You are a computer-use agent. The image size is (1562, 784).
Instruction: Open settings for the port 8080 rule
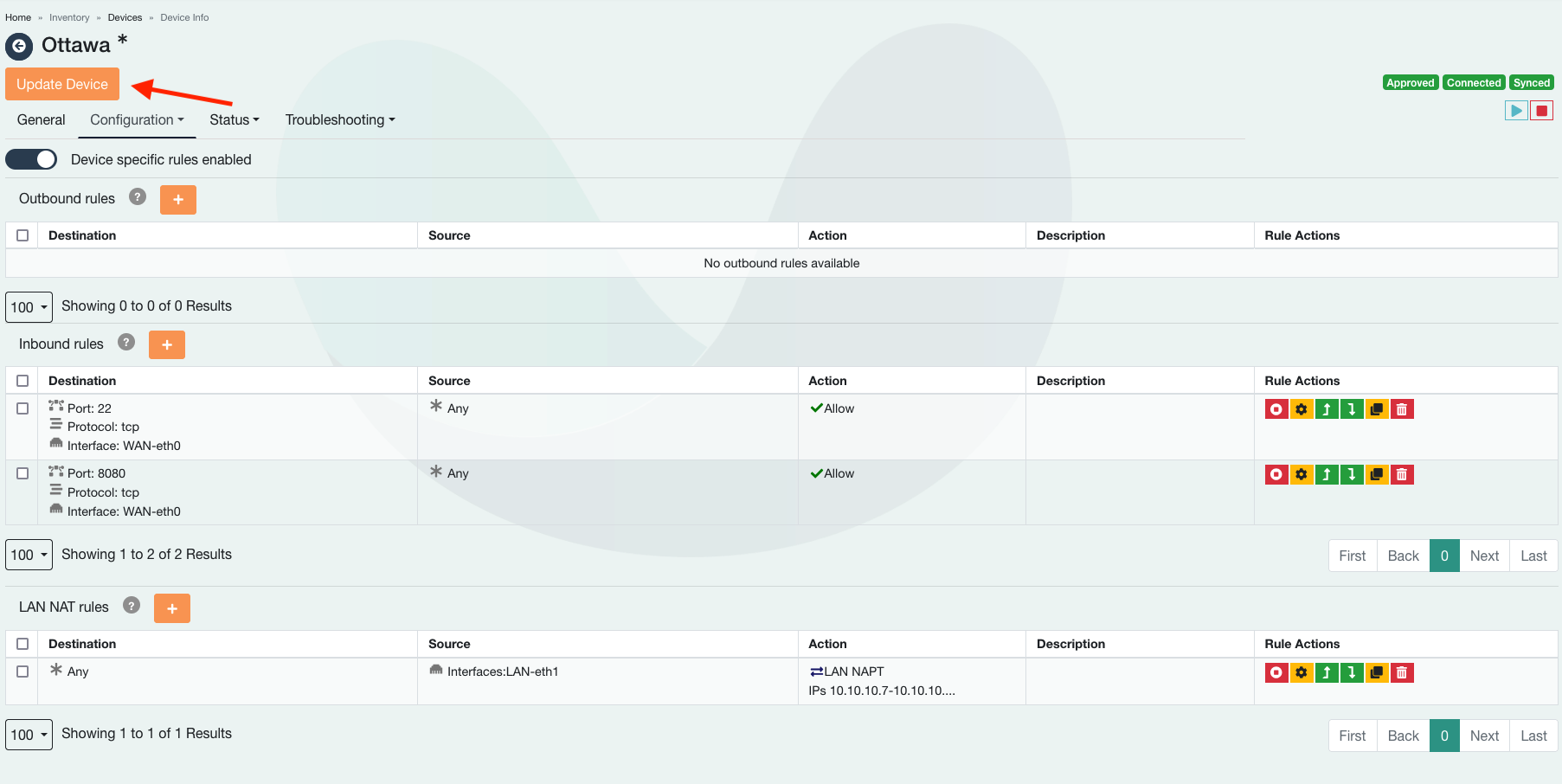coord(1302,474)
